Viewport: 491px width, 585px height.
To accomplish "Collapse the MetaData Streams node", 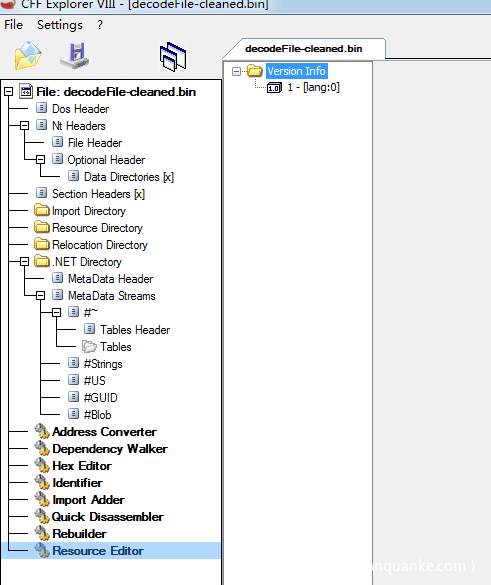I will pos(40,296).
